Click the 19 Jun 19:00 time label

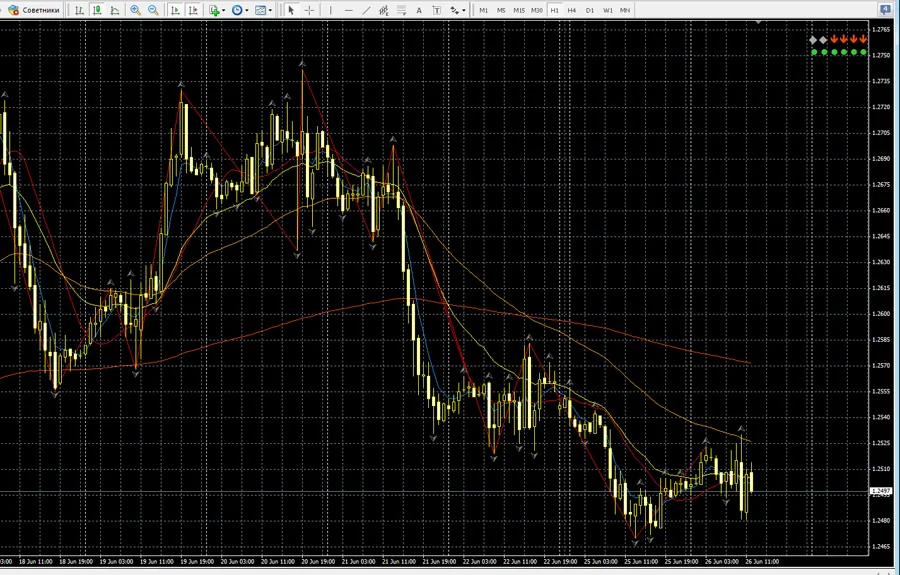(197, 561)
